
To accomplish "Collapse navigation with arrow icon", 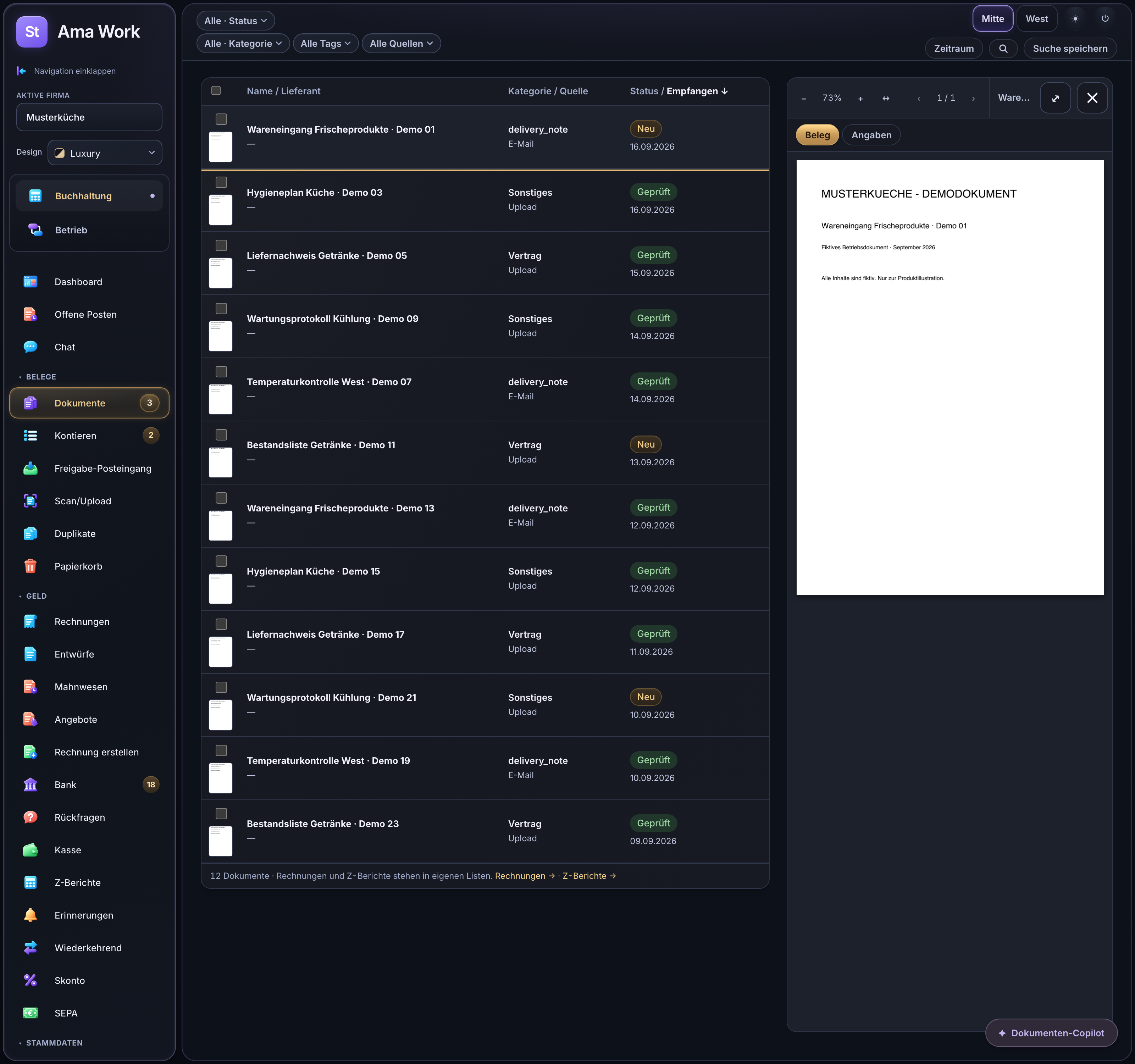I will 21,71.
